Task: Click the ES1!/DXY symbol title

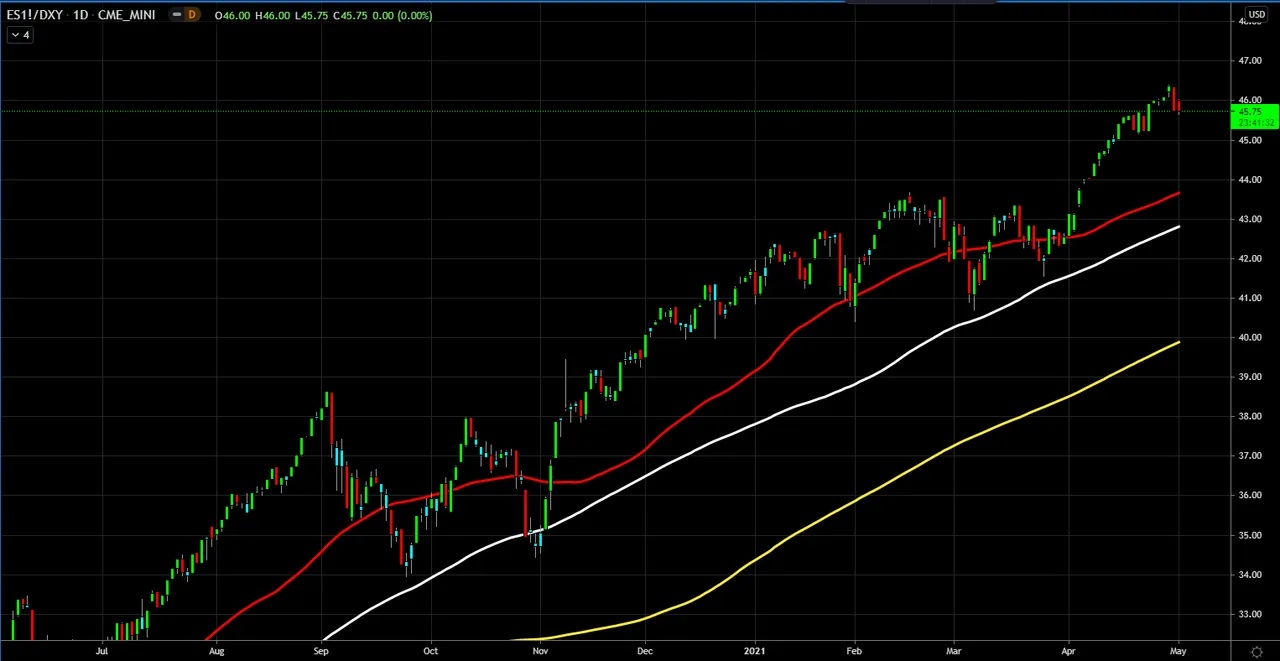Action: tap(35, 15)
